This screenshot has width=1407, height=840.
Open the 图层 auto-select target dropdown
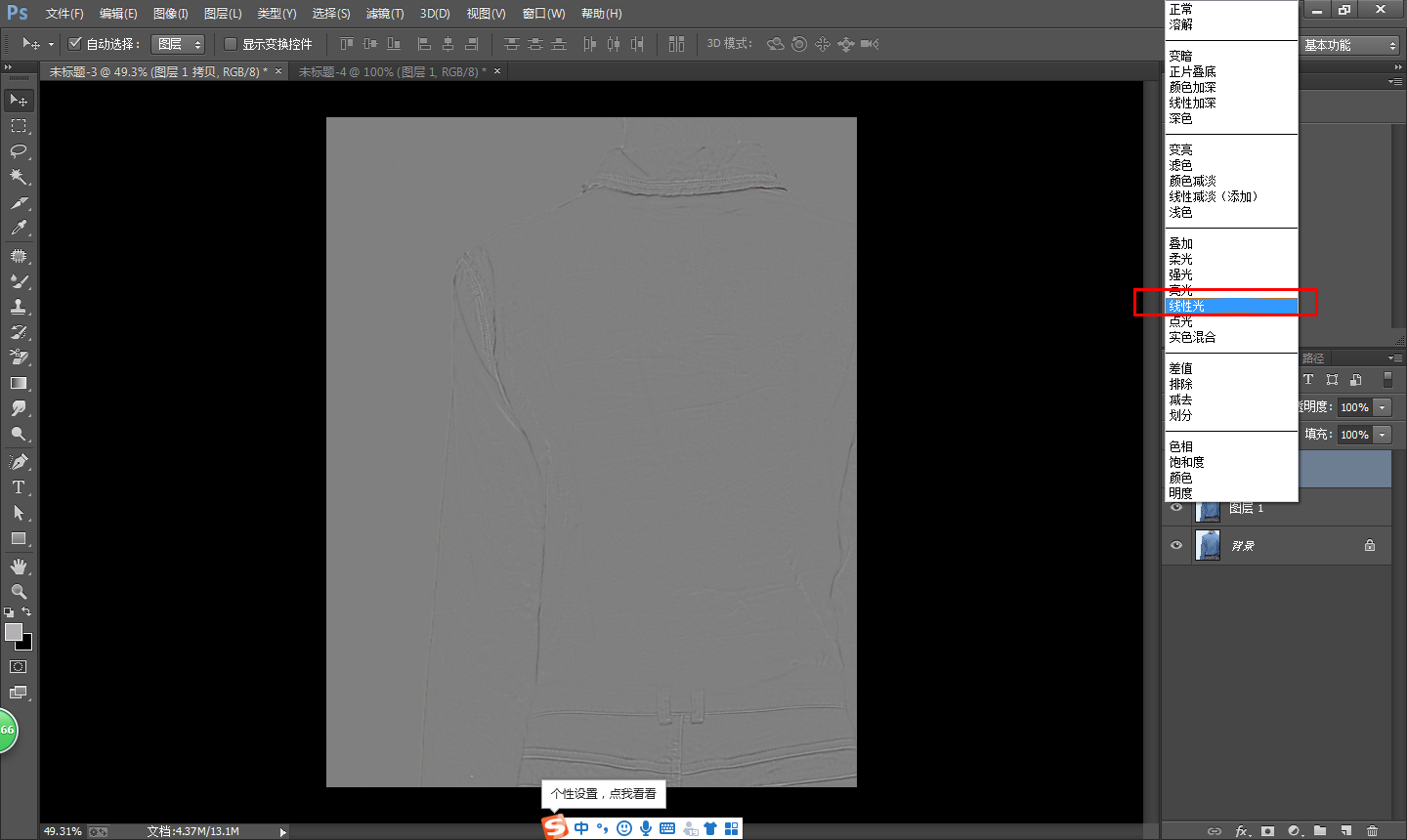point(178,44)
